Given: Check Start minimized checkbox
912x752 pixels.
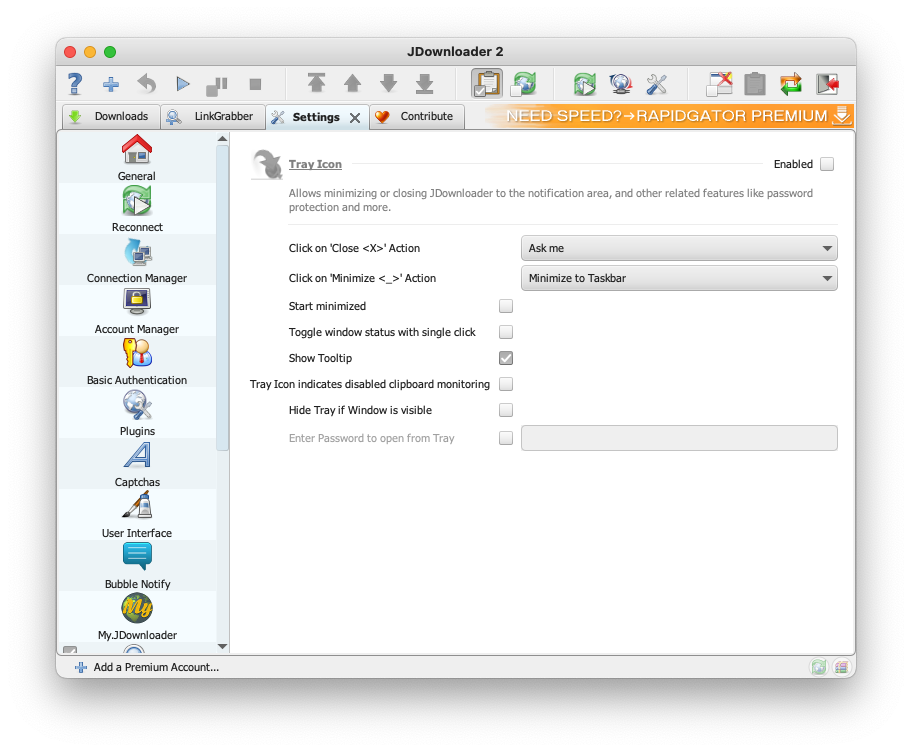Looking at the screenshot, I should click(506, 306).
